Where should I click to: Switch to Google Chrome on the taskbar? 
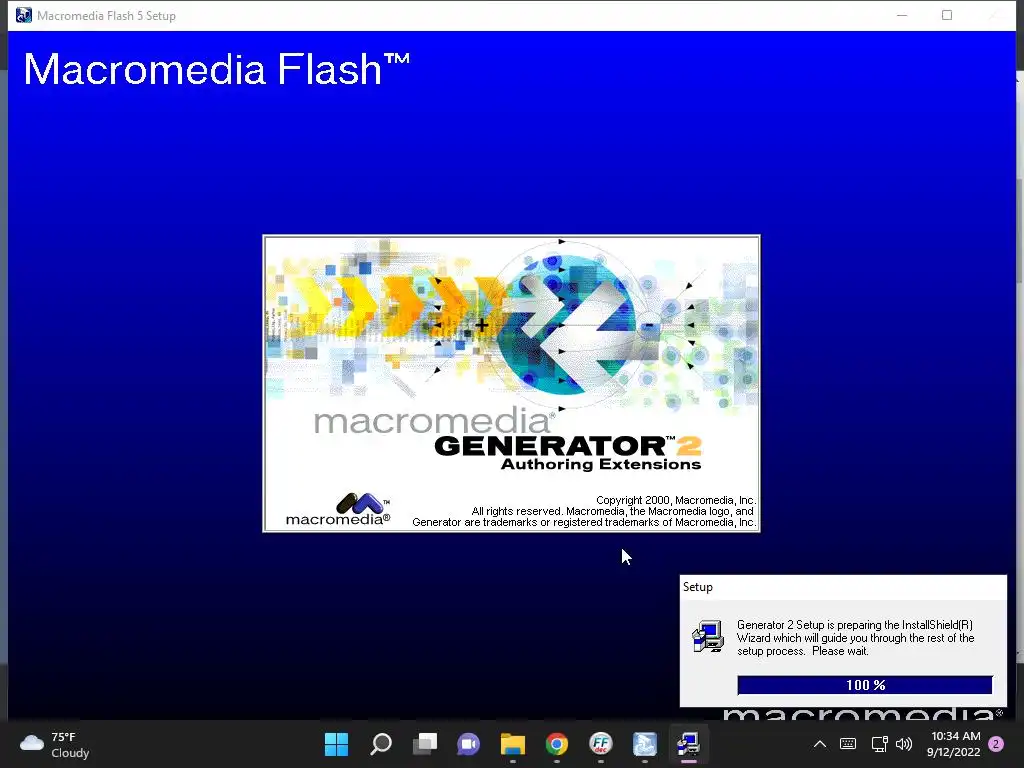pos(557,744)
